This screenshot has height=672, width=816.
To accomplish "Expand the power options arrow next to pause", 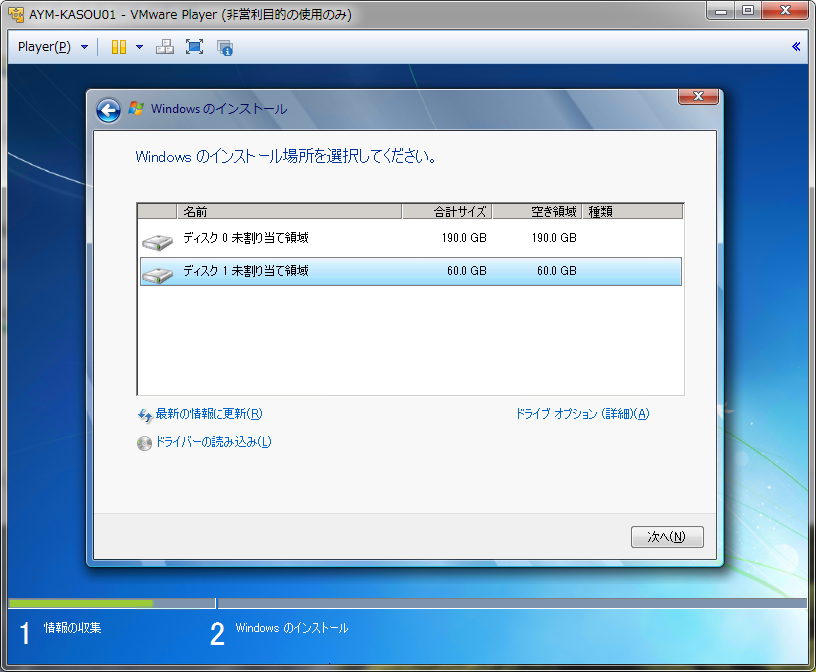I will [139, 47].
